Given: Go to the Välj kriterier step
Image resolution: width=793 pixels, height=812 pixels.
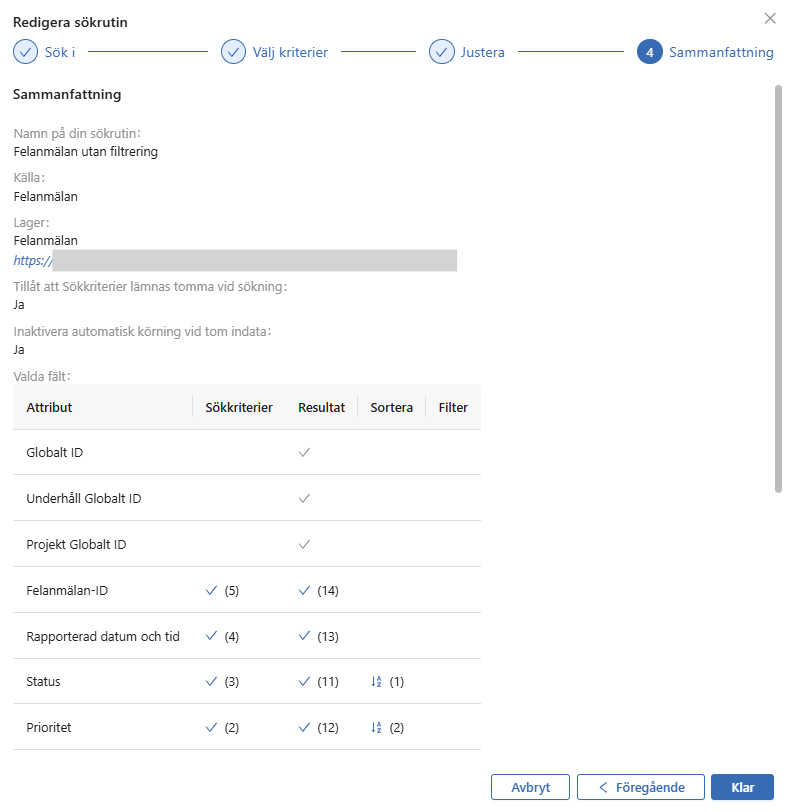Looking at the screenshot, I should click(289, 52).
